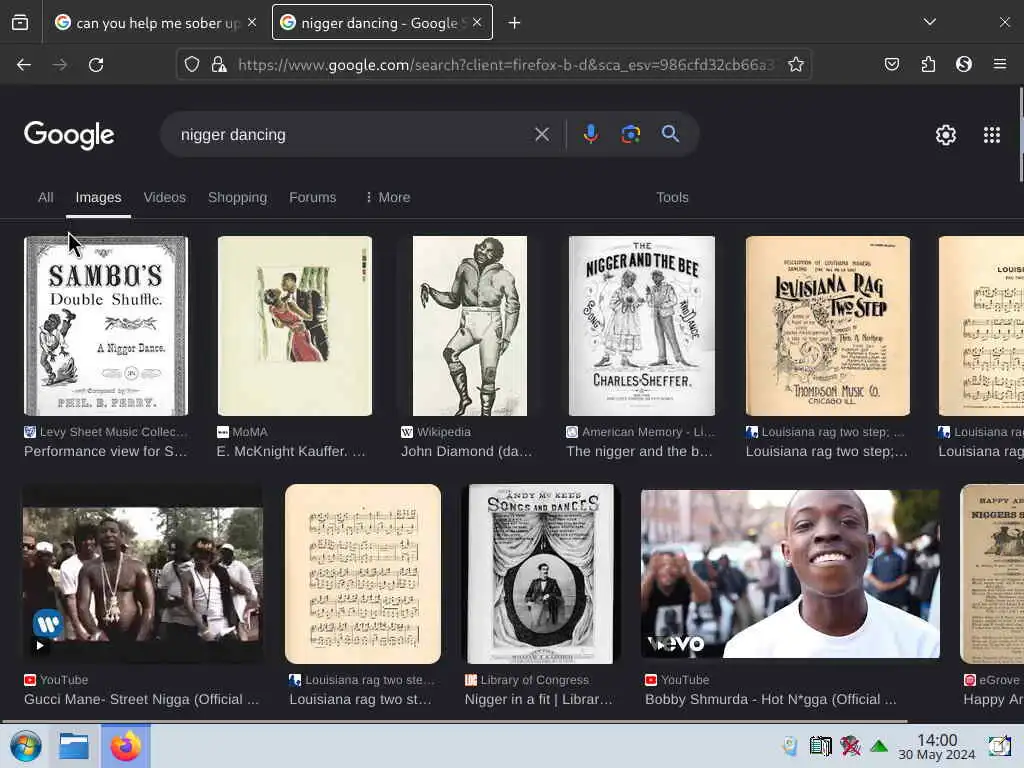Close the 'can you help me sober up' tab
The width and height of the screenshot is (1024, 768).
click(x=252, y=23)
